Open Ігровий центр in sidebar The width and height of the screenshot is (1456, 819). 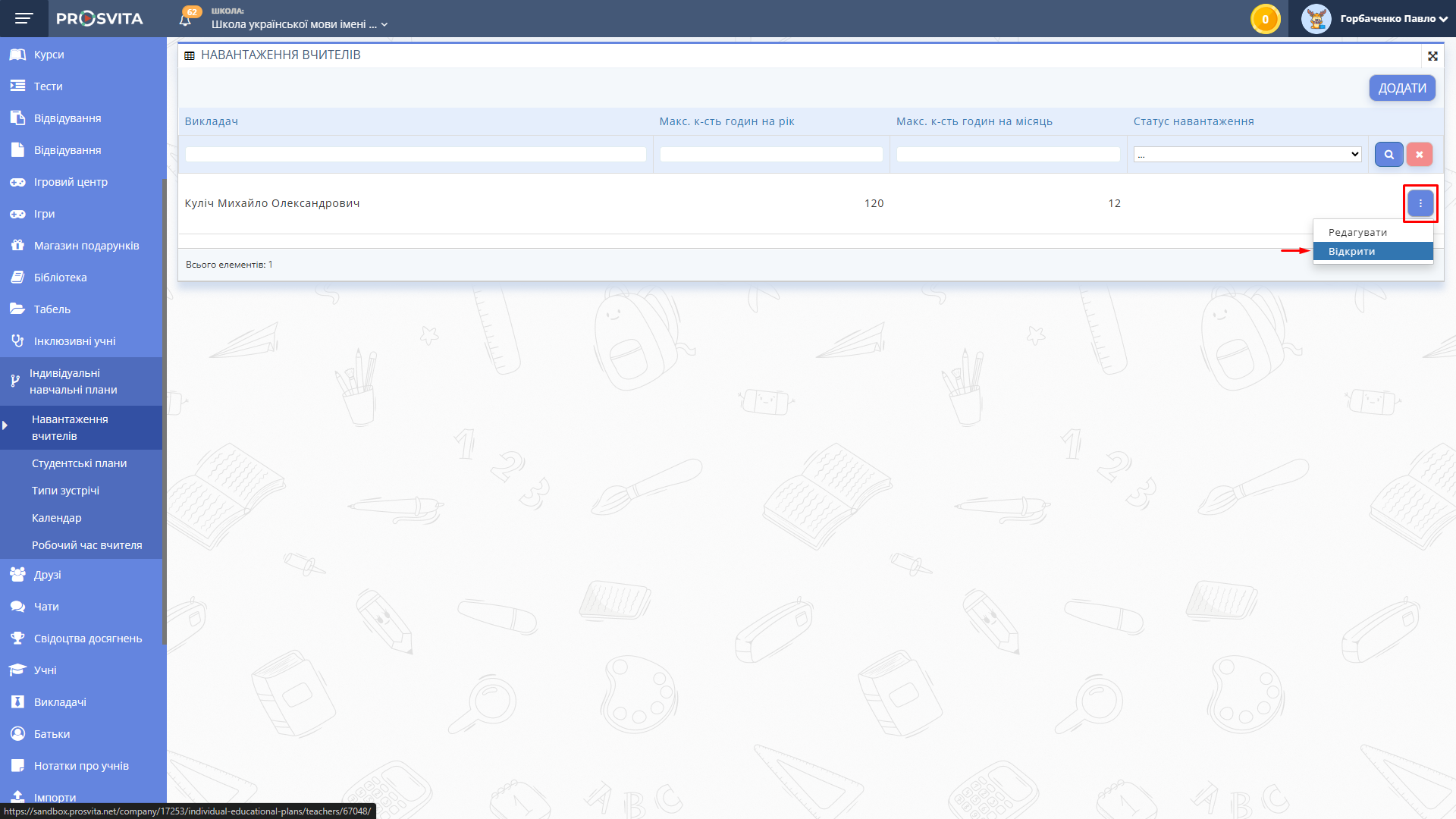[71, 182]
